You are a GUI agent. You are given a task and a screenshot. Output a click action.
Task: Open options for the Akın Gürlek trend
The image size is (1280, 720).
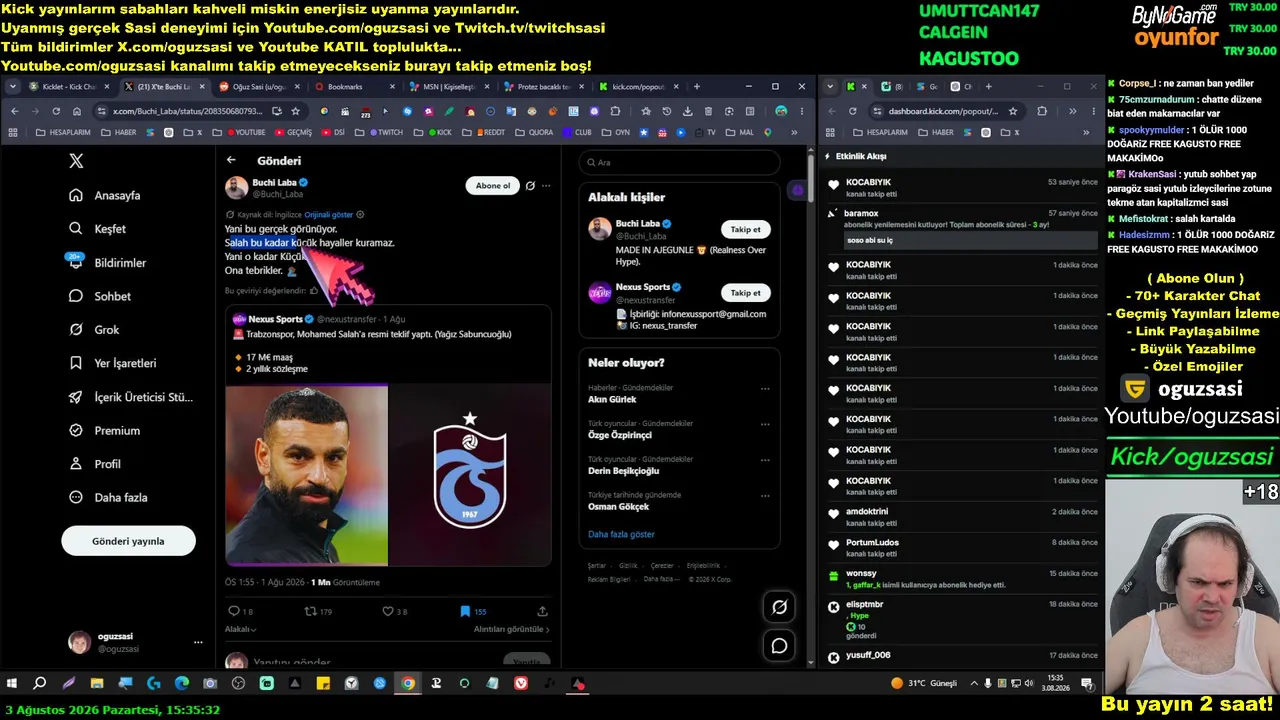coord(765,389)
